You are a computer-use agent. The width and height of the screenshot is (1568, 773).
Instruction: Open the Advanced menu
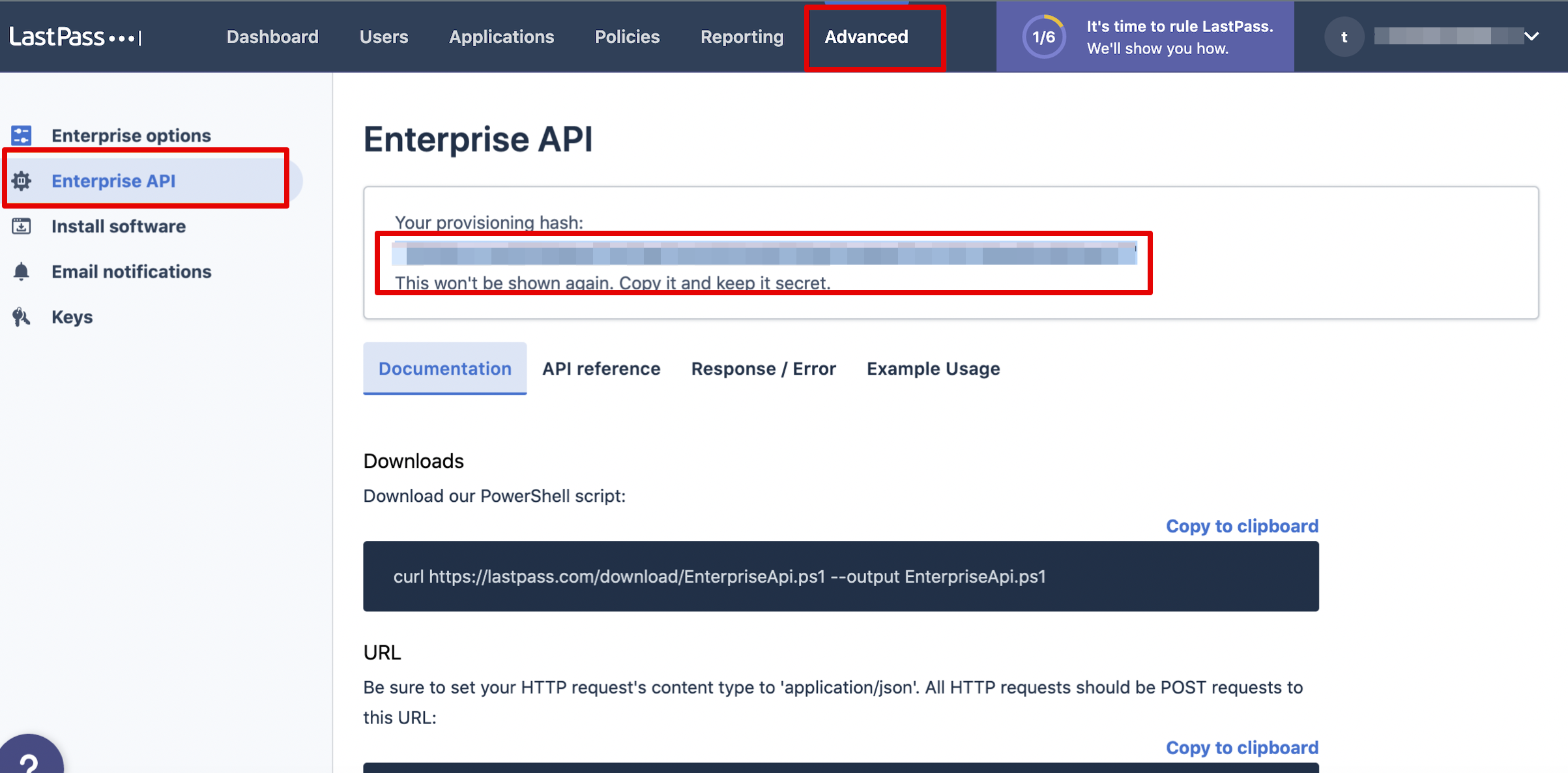866,36
